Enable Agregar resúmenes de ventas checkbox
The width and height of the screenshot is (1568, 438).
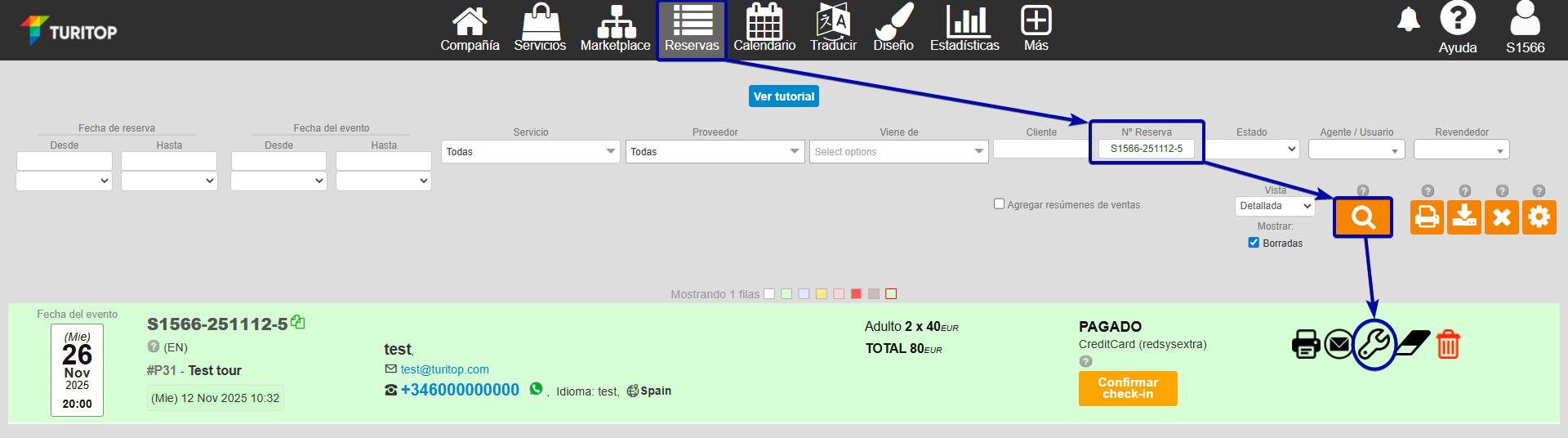(x=999, y=203)
